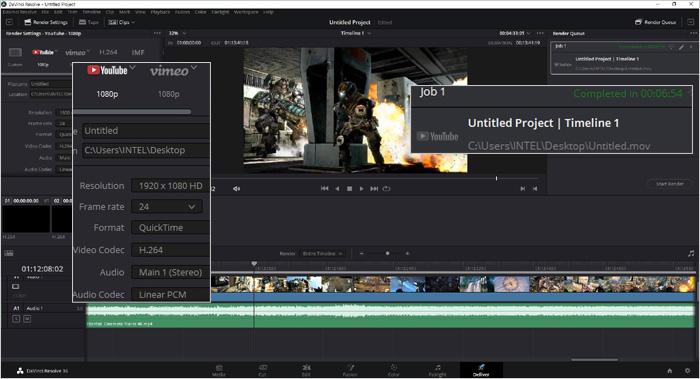Stop playback in viewer
The width and height of the screenshot is (700, 379).
click(x=350, y=189)
